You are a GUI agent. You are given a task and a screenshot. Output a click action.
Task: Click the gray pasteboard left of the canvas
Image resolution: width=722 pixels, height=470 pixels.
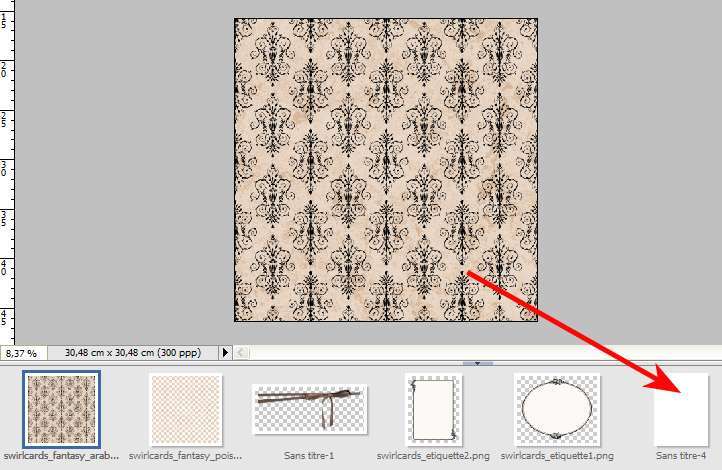(120, 170)
